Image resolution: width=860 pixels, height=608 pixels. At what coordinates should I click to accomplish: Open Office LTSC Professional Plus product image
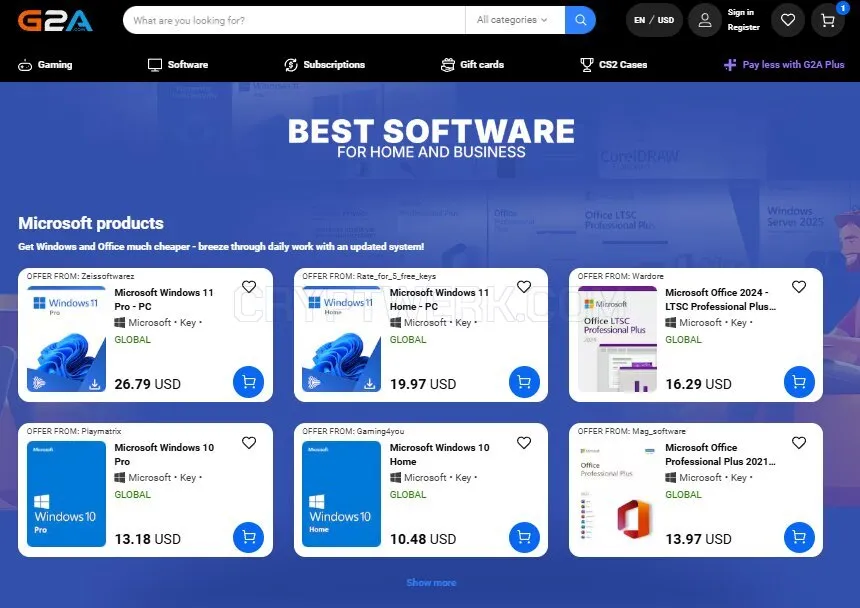tap(617, 339)
